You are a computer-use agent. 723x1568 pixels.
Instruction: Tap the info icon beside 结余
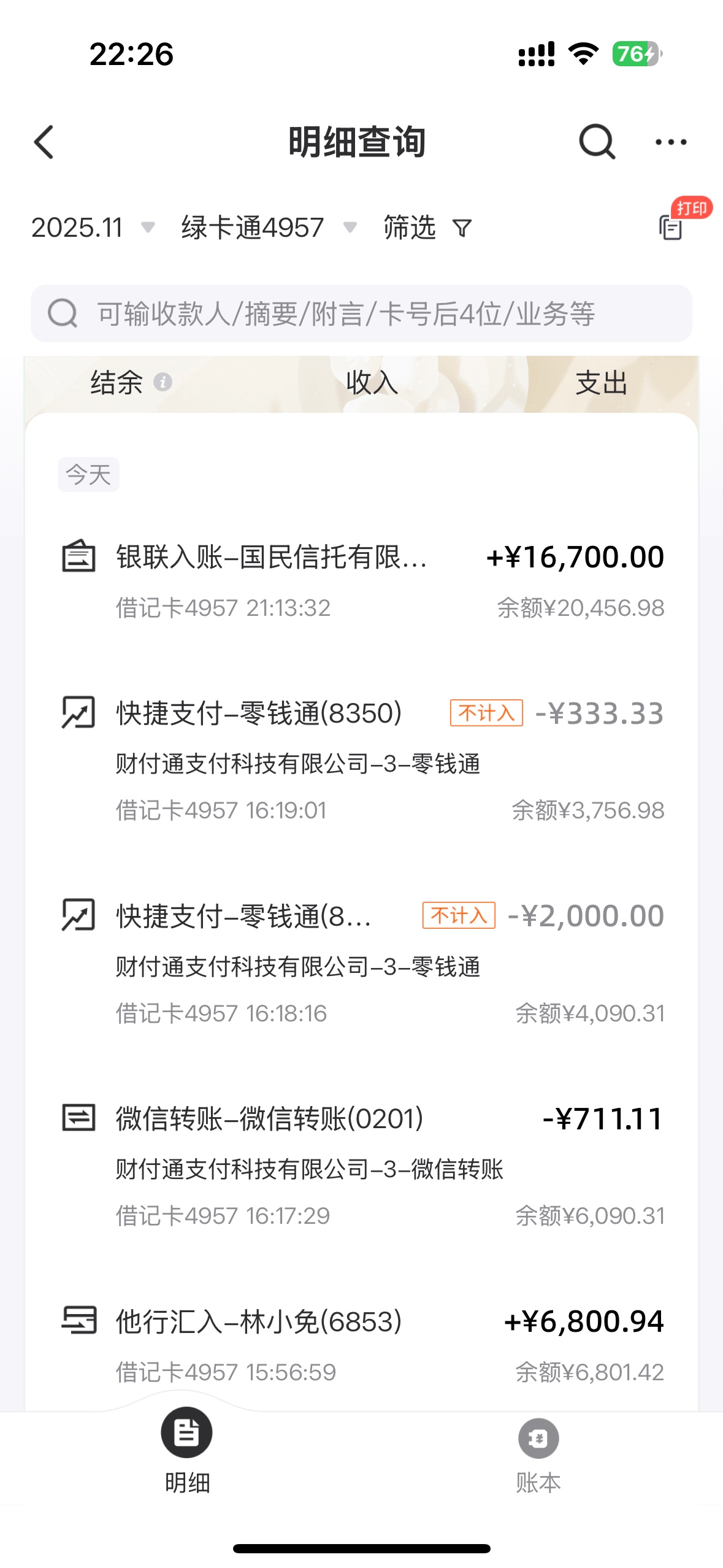[163, 382]
